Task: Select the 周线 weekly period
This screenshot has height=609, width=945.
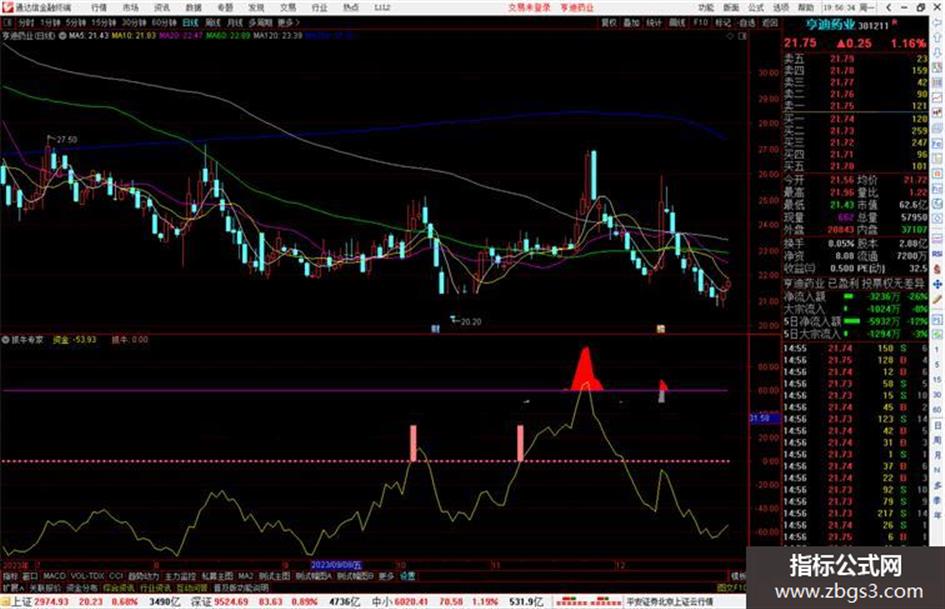Action: [213, 22]
